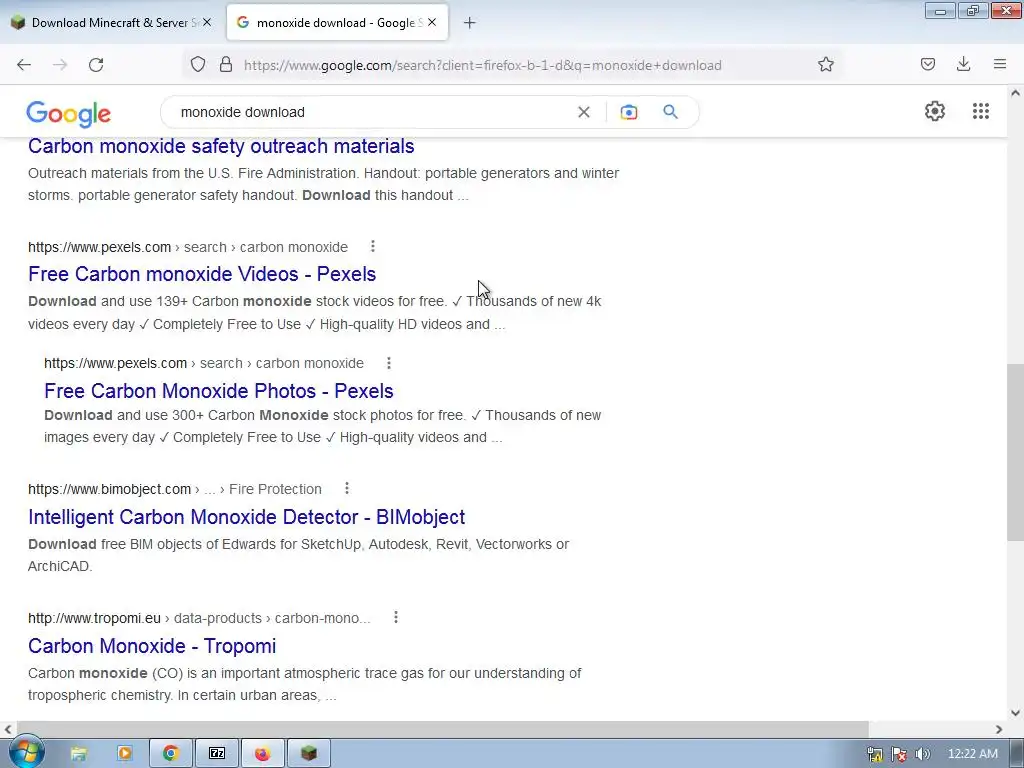The width and height of the screenshot is (1024, 768).
Task: Close the monoxide download Google tab
Action: point(432,22)
